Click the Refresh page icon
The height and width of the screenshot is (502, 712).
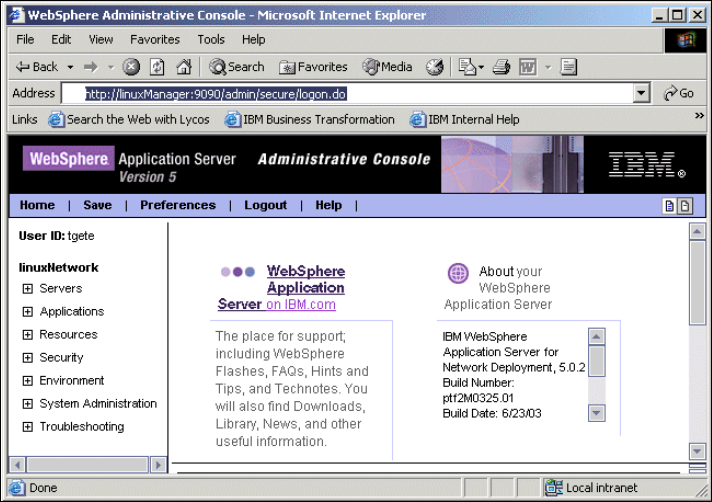coord(157,67)
